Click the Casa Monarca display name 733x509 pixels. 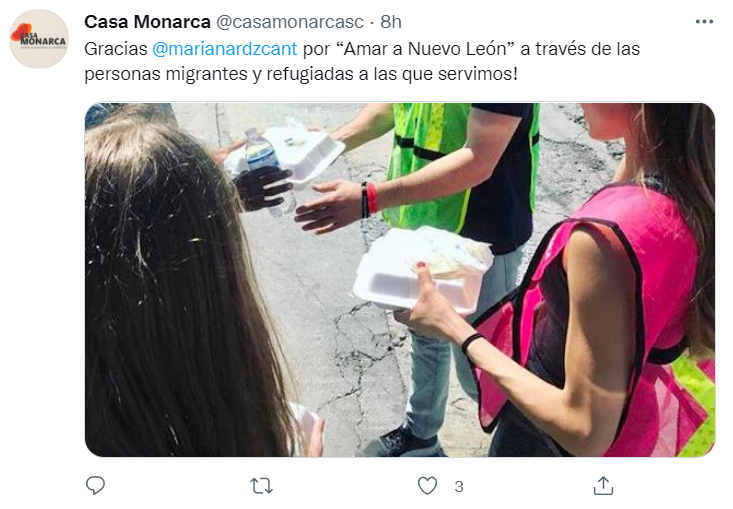pyautogui.click(x=147, y=22)
